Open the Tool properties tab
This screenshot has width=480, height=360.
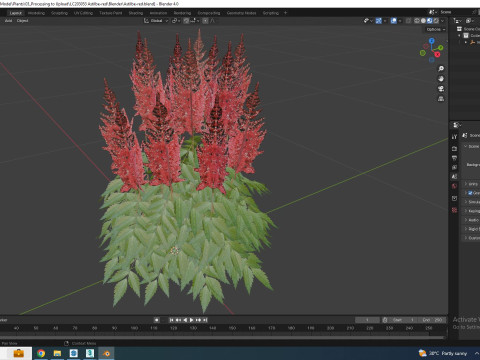tap(454, 137)
